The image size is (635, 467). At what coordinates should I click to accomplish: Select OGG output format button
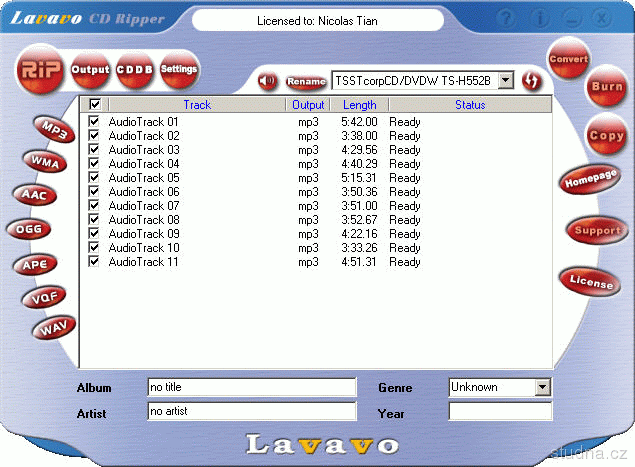[29, 229]
